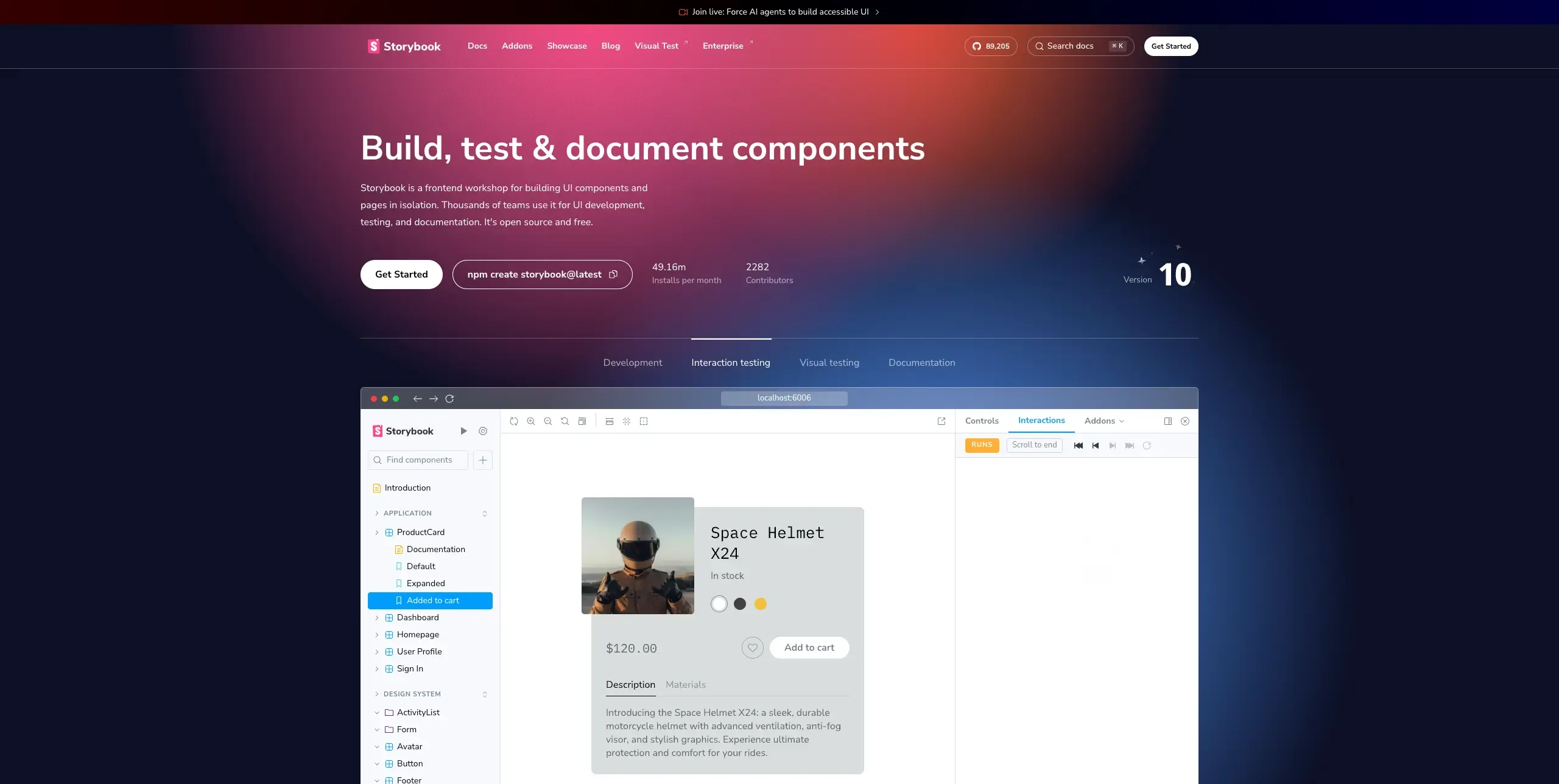1559x784 pixels.
Task: Reset the canvas zoom level
Action: coord(565,421)
